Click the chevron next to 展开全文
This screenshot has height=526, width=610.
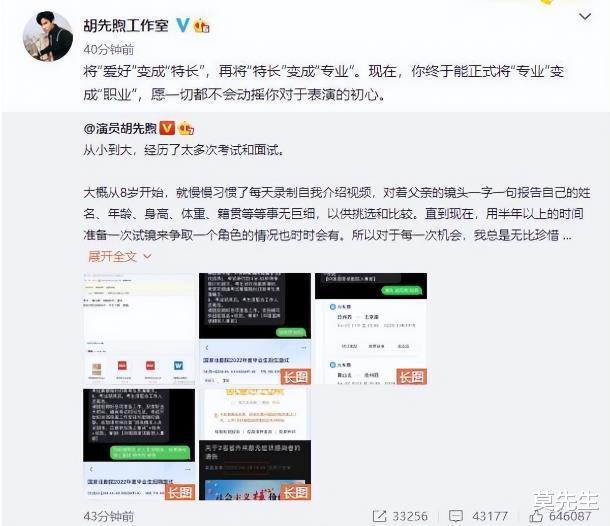(x=147, y=256)
